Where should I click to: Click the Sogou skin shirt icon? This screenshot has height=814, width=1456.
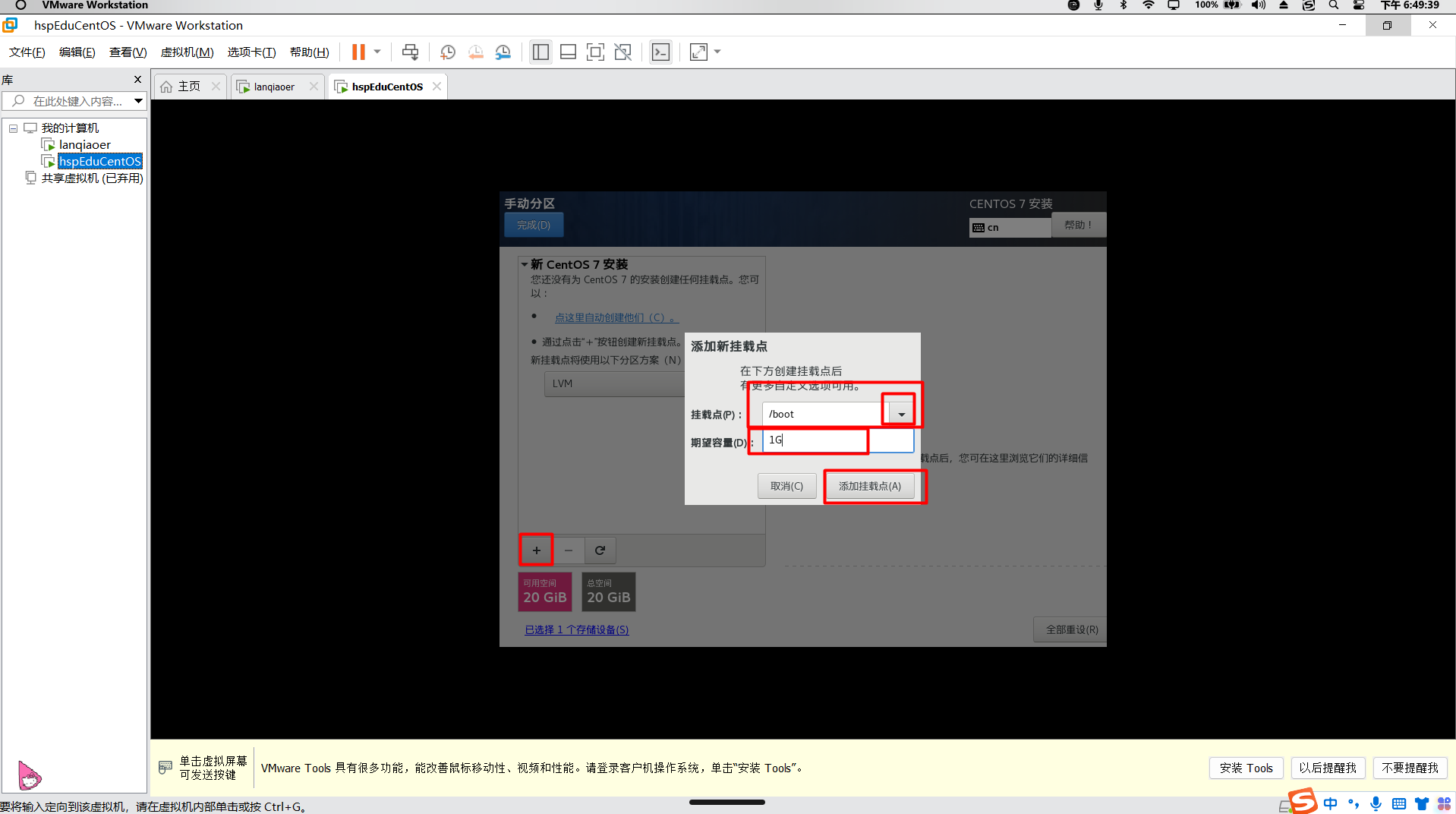[x=1421, y=803]
